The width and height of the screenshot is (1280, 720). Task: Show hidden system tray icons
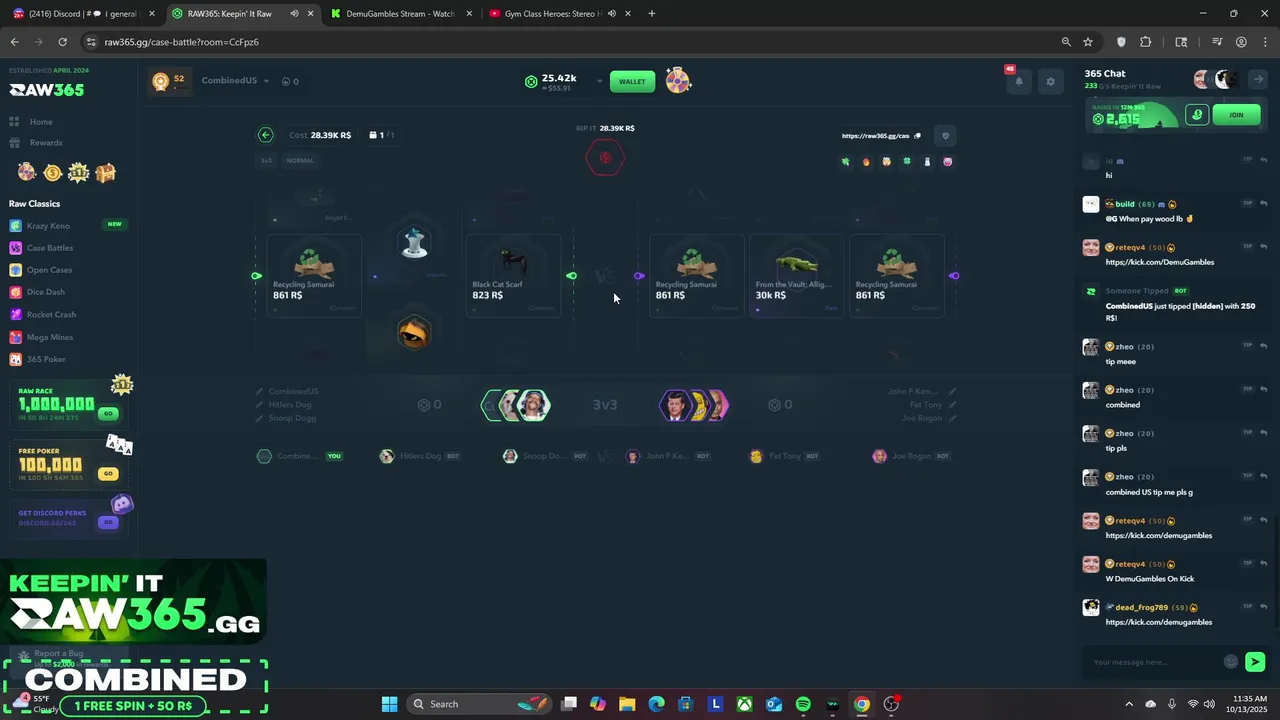click(x=1129, y=704)
